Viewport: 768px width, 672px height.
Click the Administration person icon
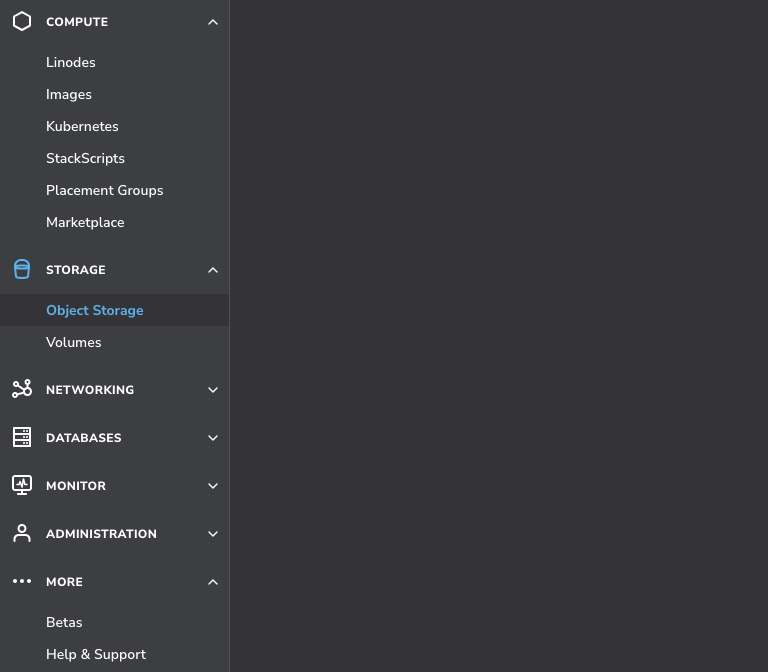point(22,534)
